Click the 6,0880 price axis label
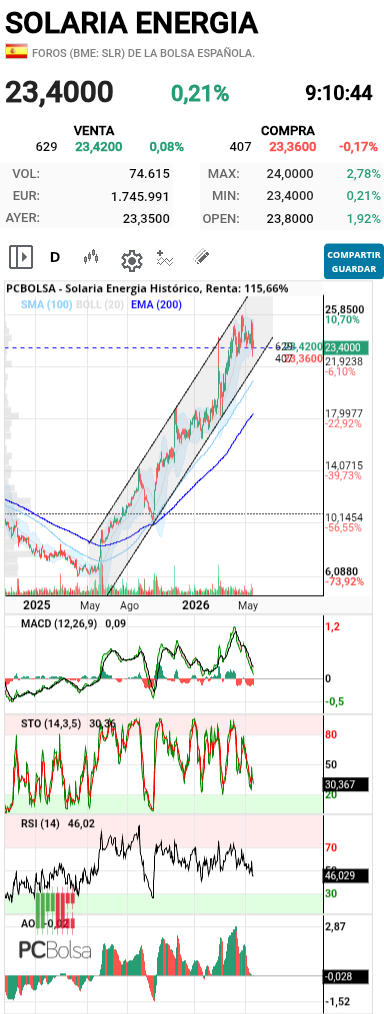 (341, 571)
